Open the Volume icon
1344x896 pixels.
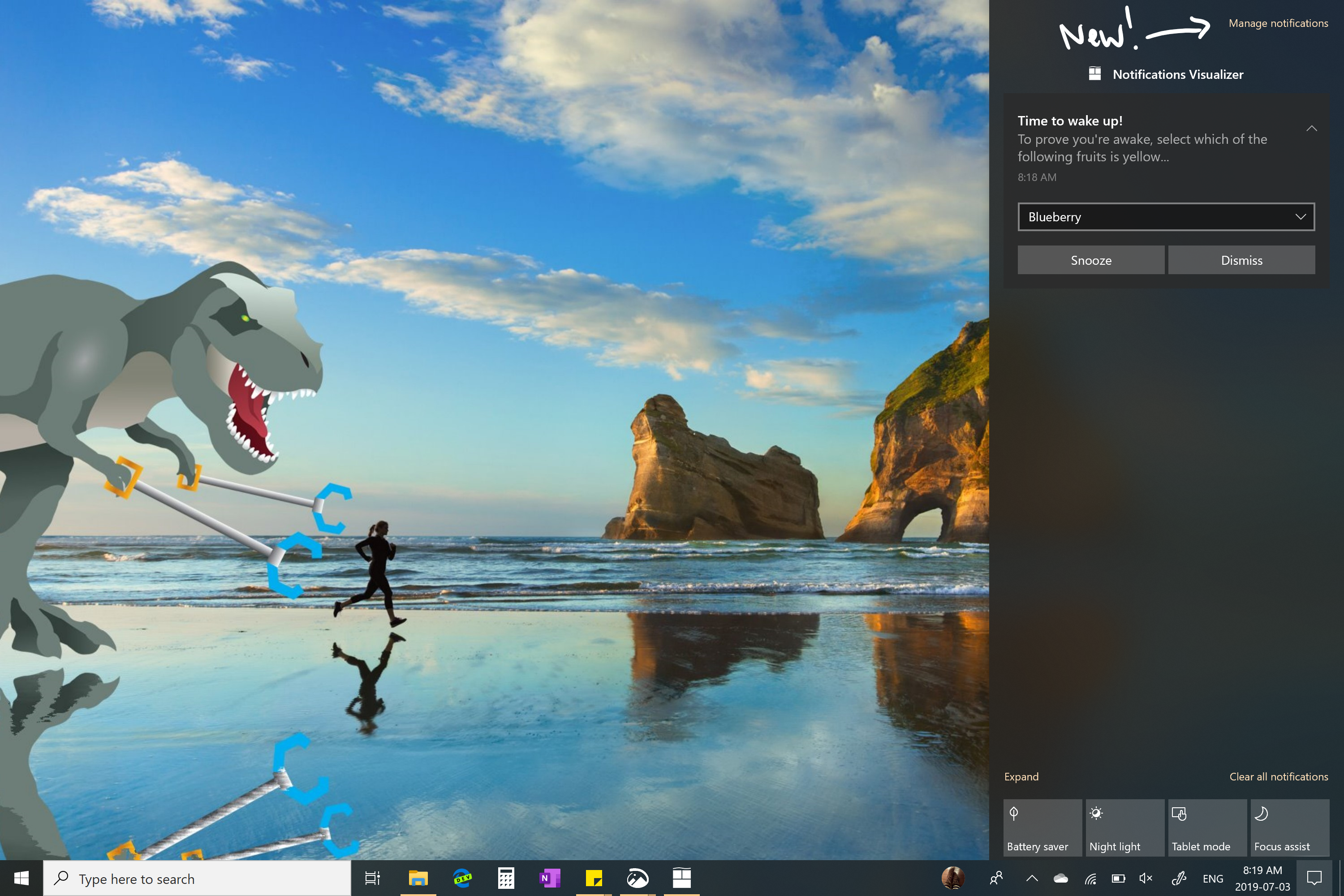(1139, 878)
